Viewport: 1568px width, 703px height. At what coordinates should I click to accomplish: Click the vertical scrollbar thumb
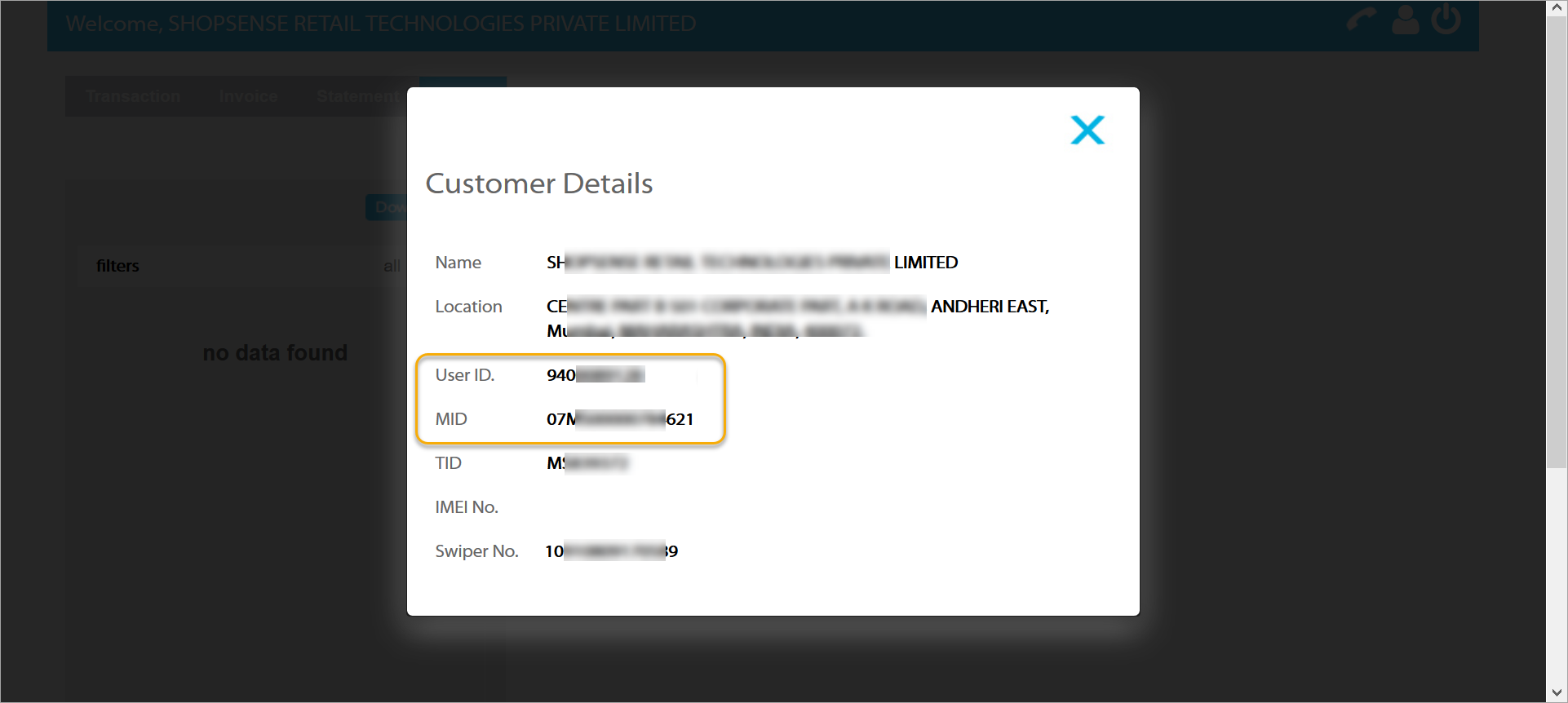pos(1557,242)
